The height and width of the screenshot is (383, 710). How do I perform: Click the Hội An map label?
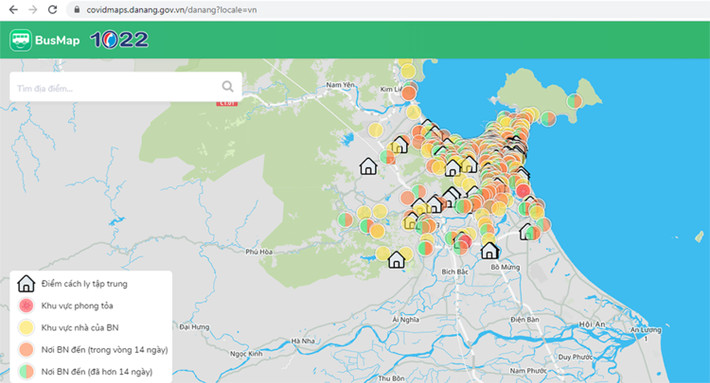pos(592,324)
